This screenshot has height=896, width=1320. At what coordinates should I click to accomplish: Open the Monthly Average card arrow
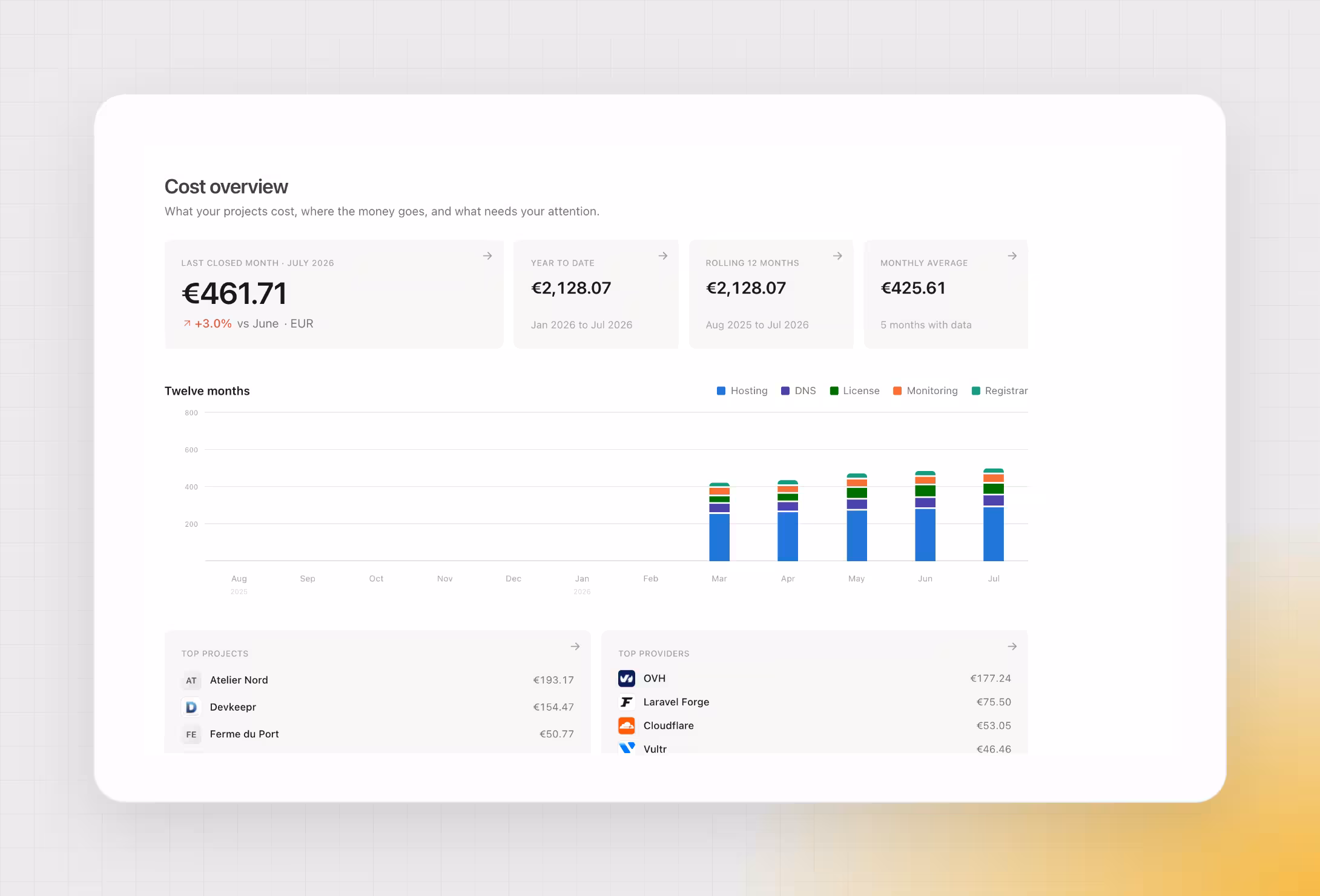pos(1012,256)
